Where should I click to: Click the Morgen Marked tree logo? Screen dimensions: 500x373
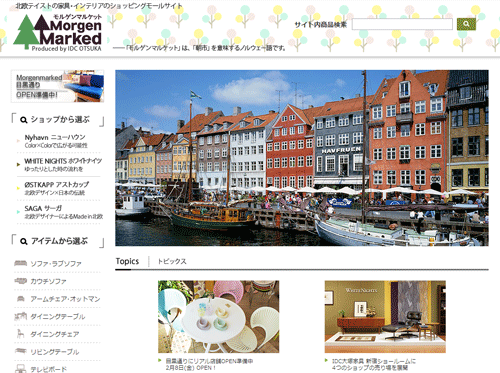[57, 33]
